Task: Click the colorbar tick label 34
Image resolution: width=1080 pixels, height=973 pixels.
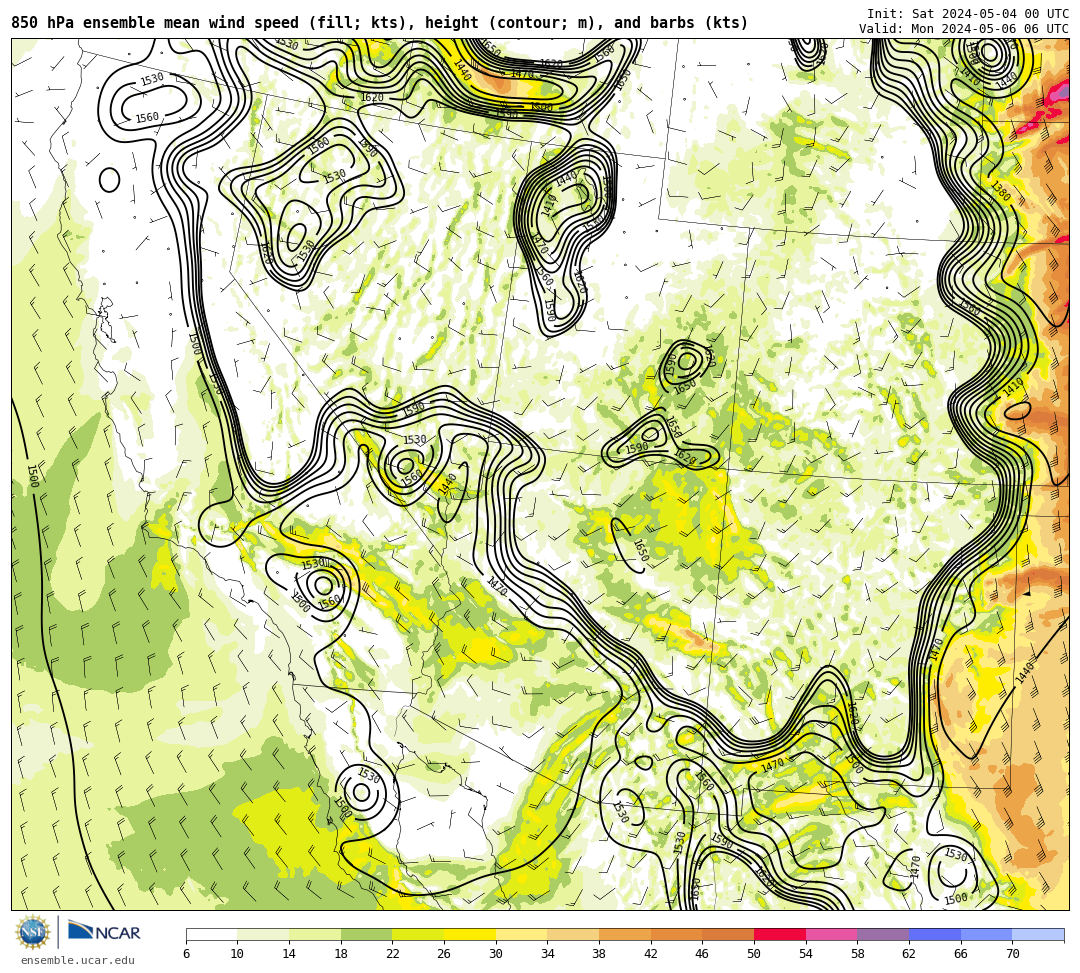Action: pyautogui.click(x=548, y=954)
